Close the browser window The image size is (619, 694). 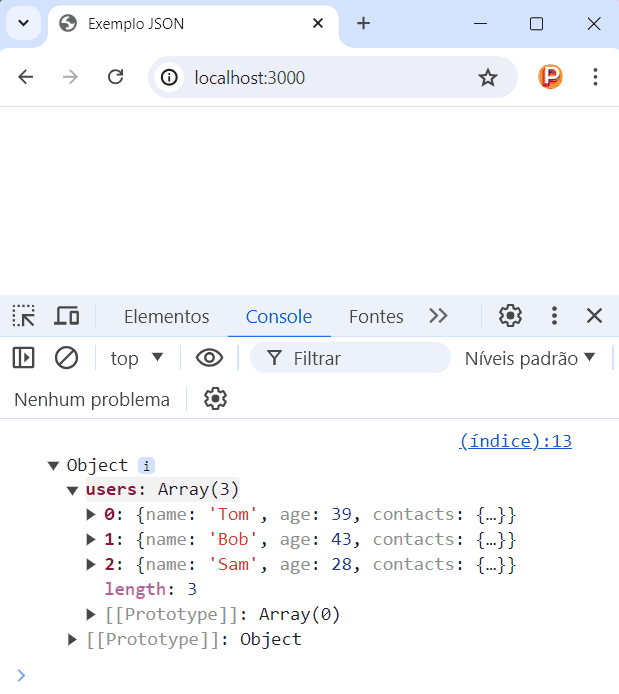594,23
